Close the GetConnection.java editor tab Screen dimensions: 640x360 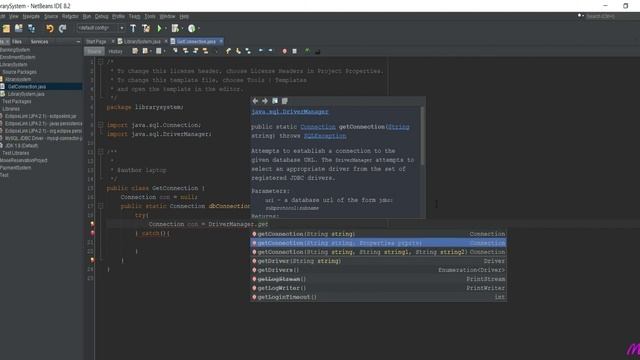pos(221,41)
